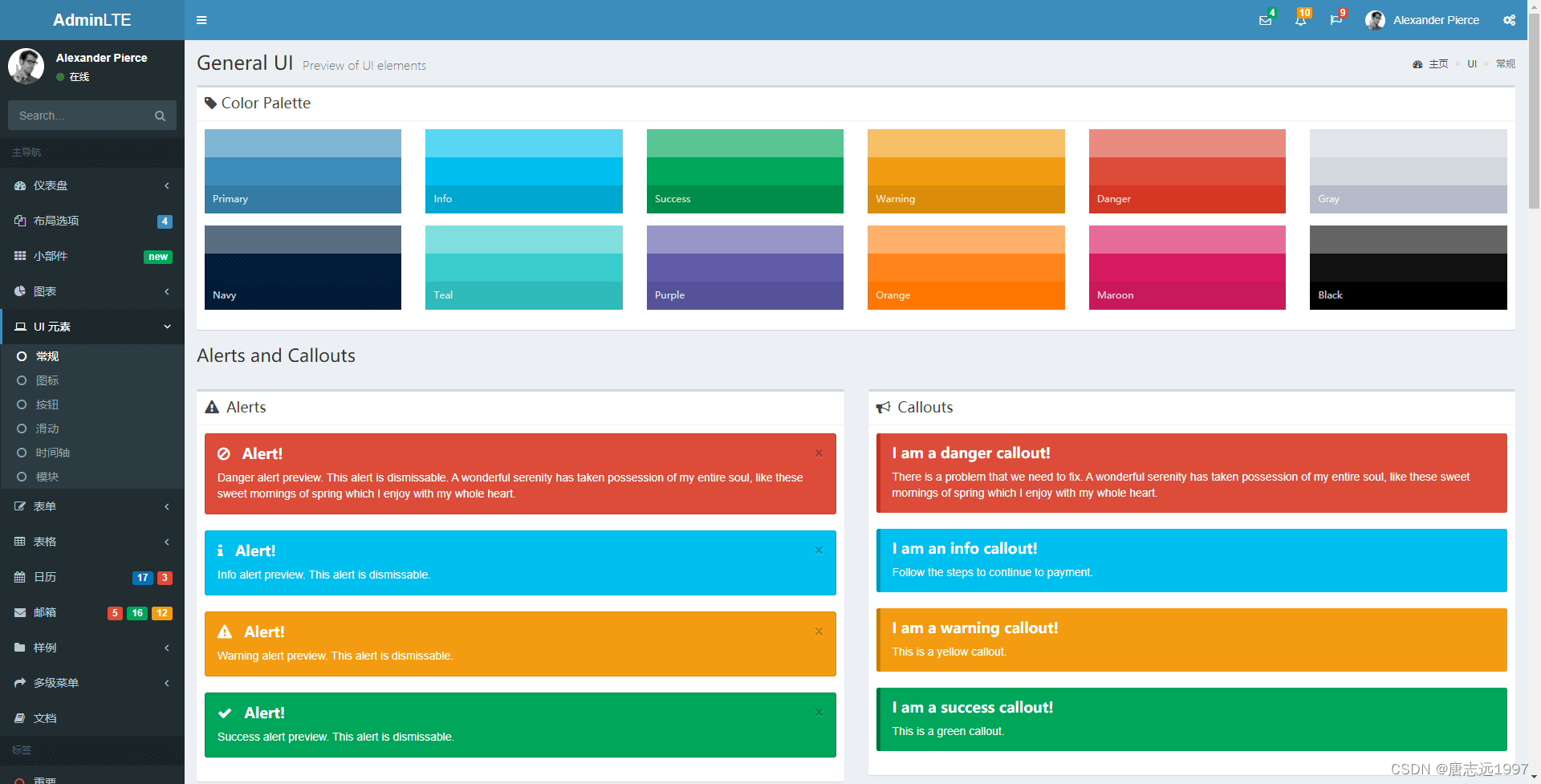Focus the sidebar Search field

[x=79, y=116]
